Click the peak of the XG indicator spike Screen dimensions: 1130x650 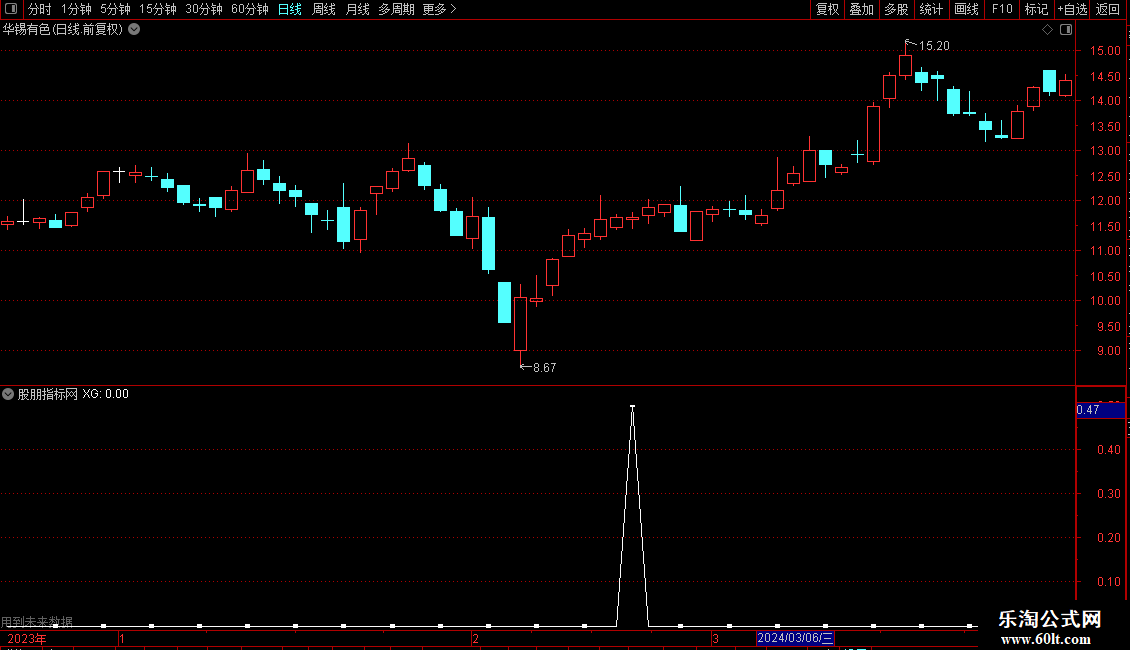[633, 407]
